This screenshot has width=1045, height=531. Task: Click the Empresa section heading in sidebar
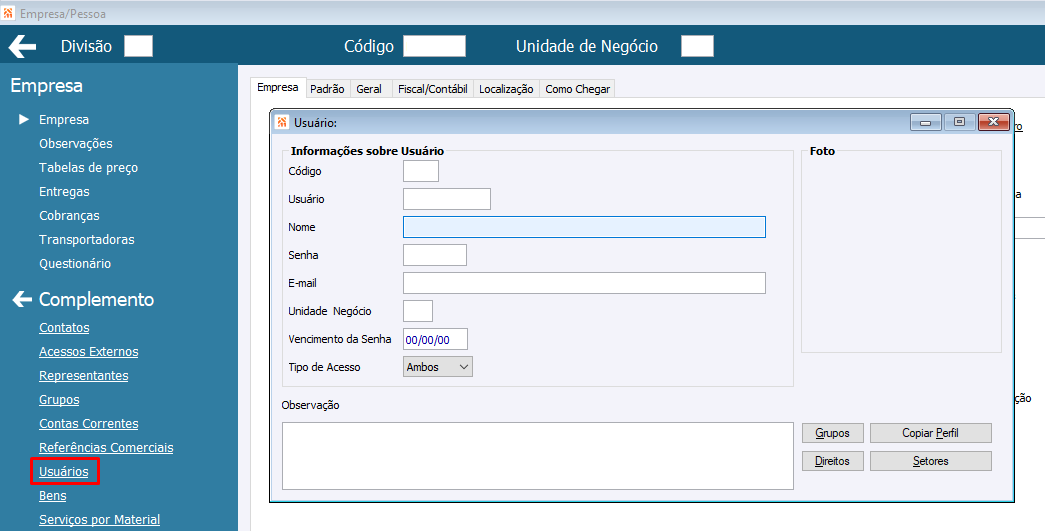pos(47,85)
